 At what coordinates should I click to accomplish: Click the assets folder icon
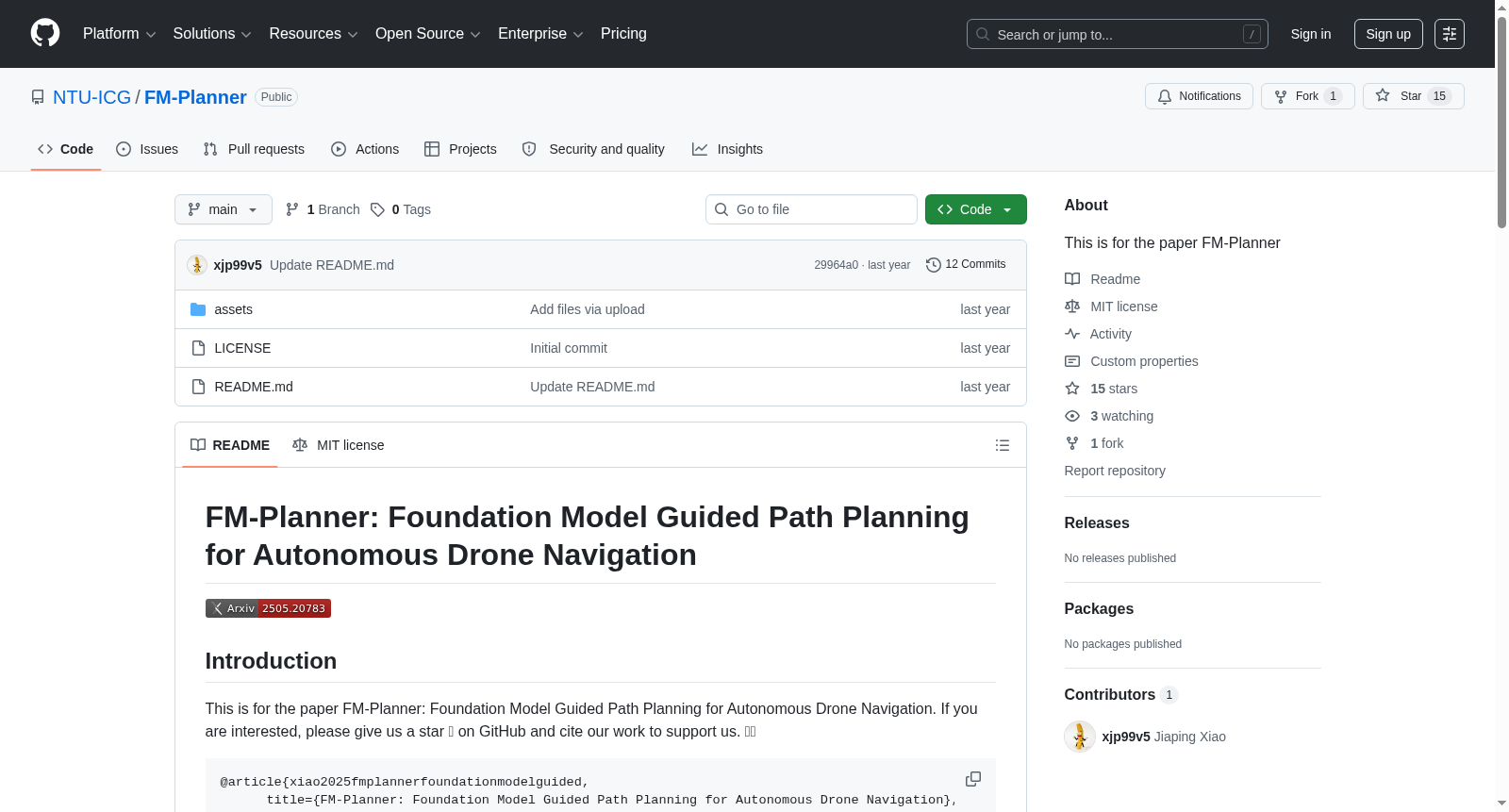[x=198, y=309]
